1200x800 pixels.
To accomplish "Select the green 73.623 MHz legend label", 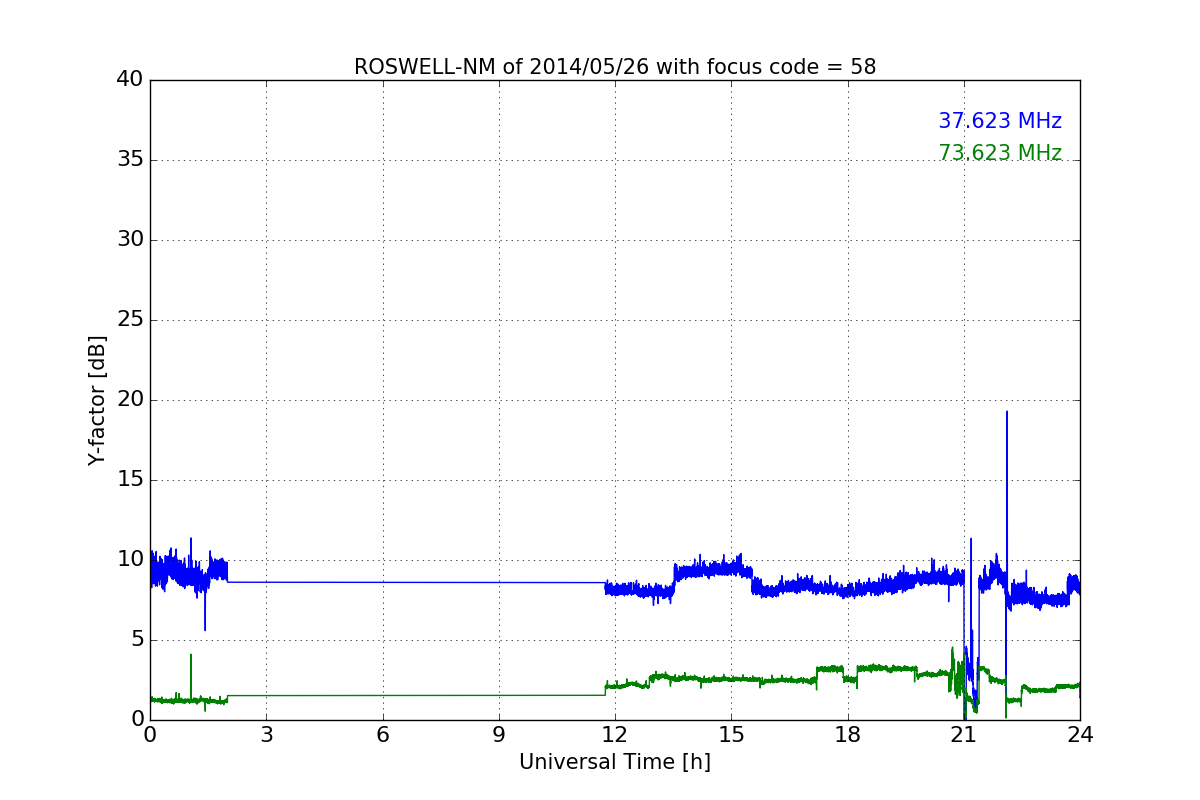I will pyautogui.click(x=1000, y=153).
